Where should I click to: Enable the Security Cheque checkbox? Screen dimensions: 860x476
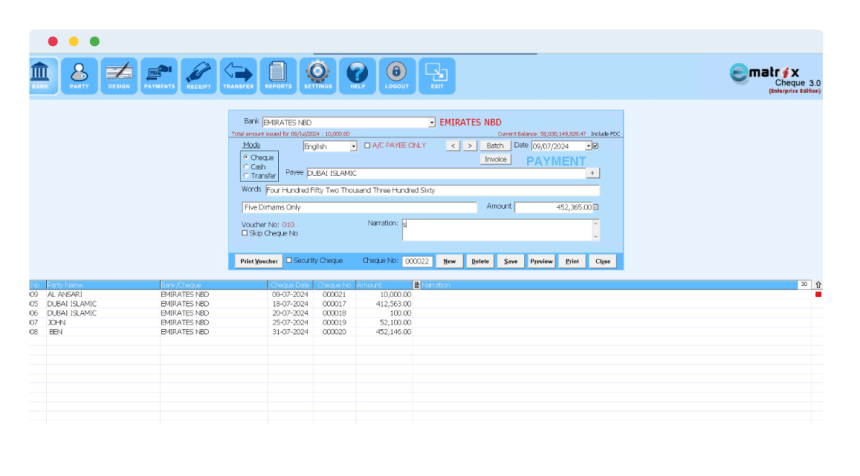(x=289, y=260)
